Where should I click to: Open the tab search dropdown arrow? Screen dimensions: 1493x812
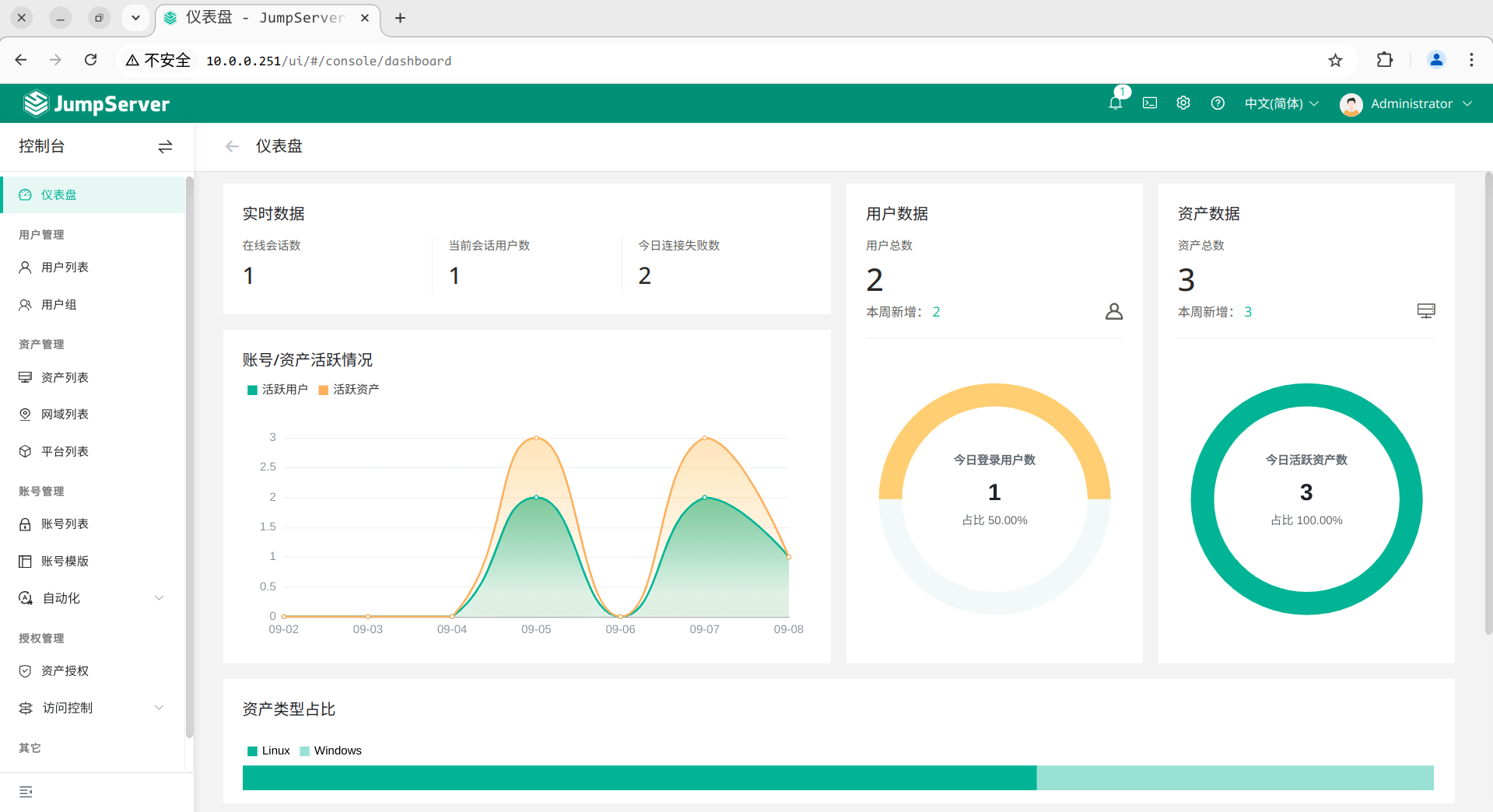coord(135,18)
